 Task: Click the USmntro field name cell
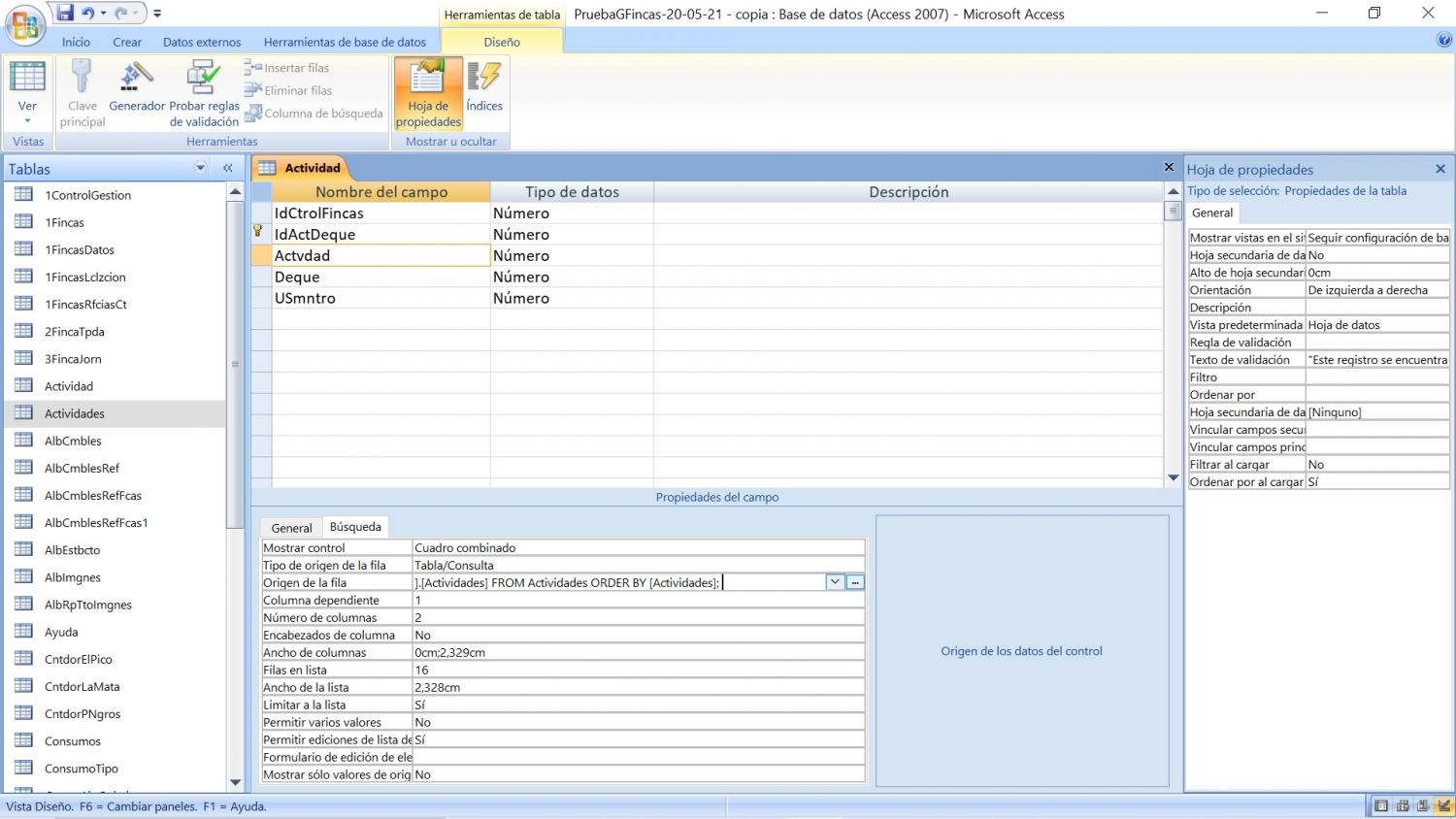381,299
